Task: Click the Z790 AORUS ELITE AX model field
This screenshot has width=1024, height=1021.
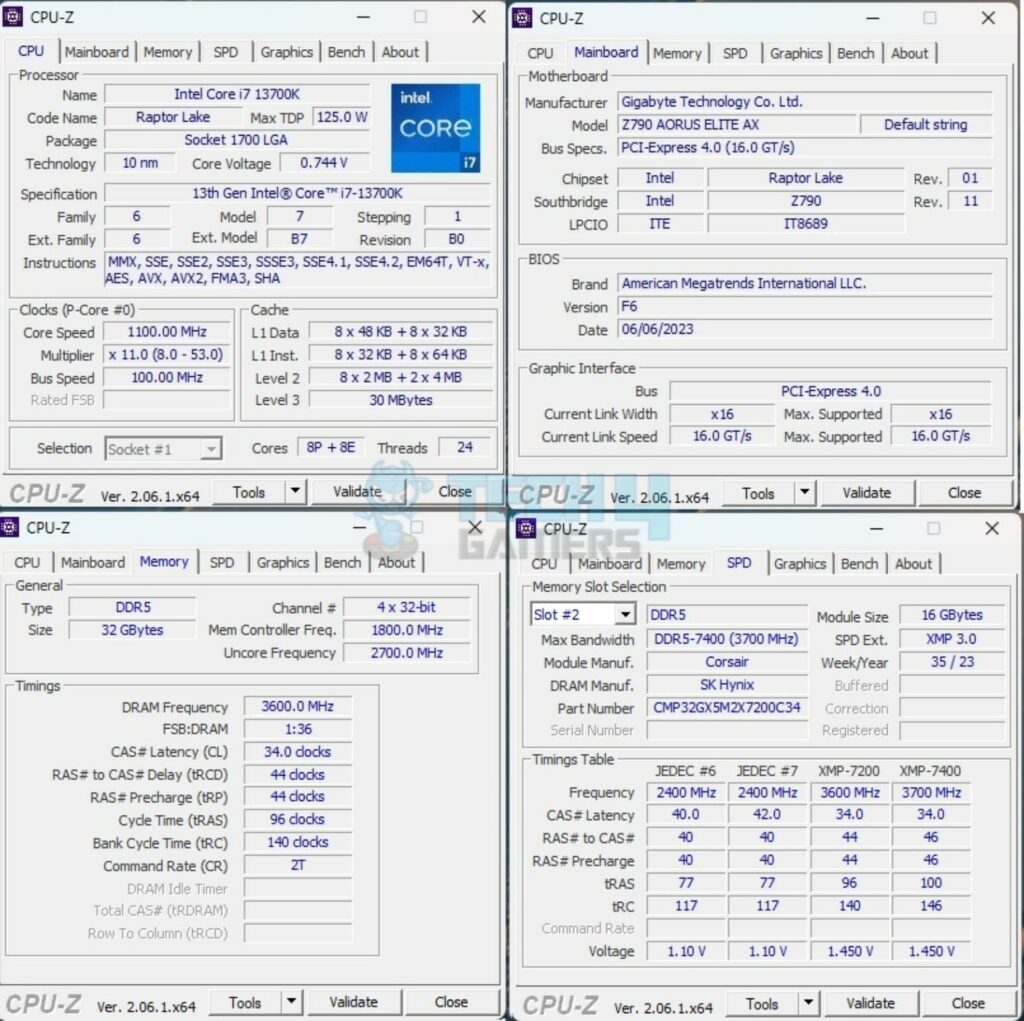Action: 737,124
